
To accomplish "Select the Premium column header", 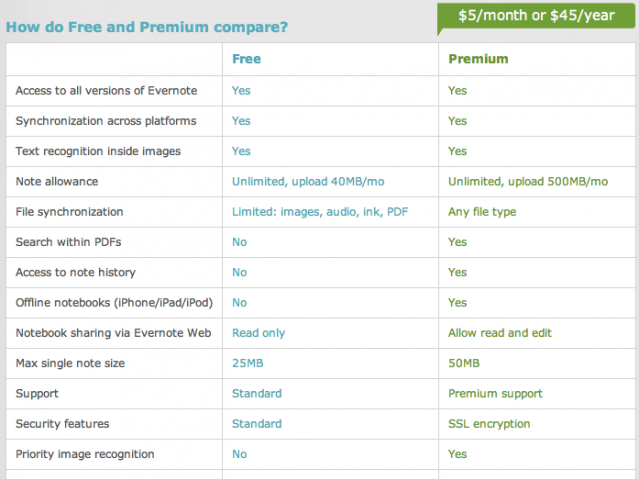I will coord(478,59).
